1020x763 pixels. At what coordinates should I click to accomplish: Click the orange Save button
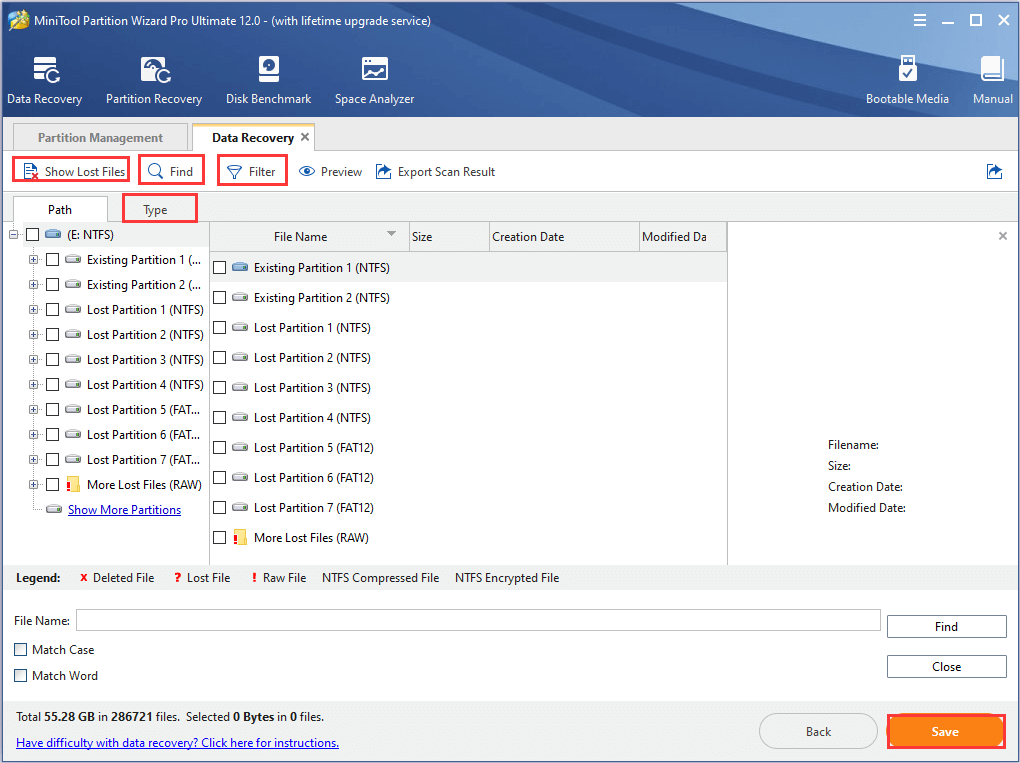(945, 732)
